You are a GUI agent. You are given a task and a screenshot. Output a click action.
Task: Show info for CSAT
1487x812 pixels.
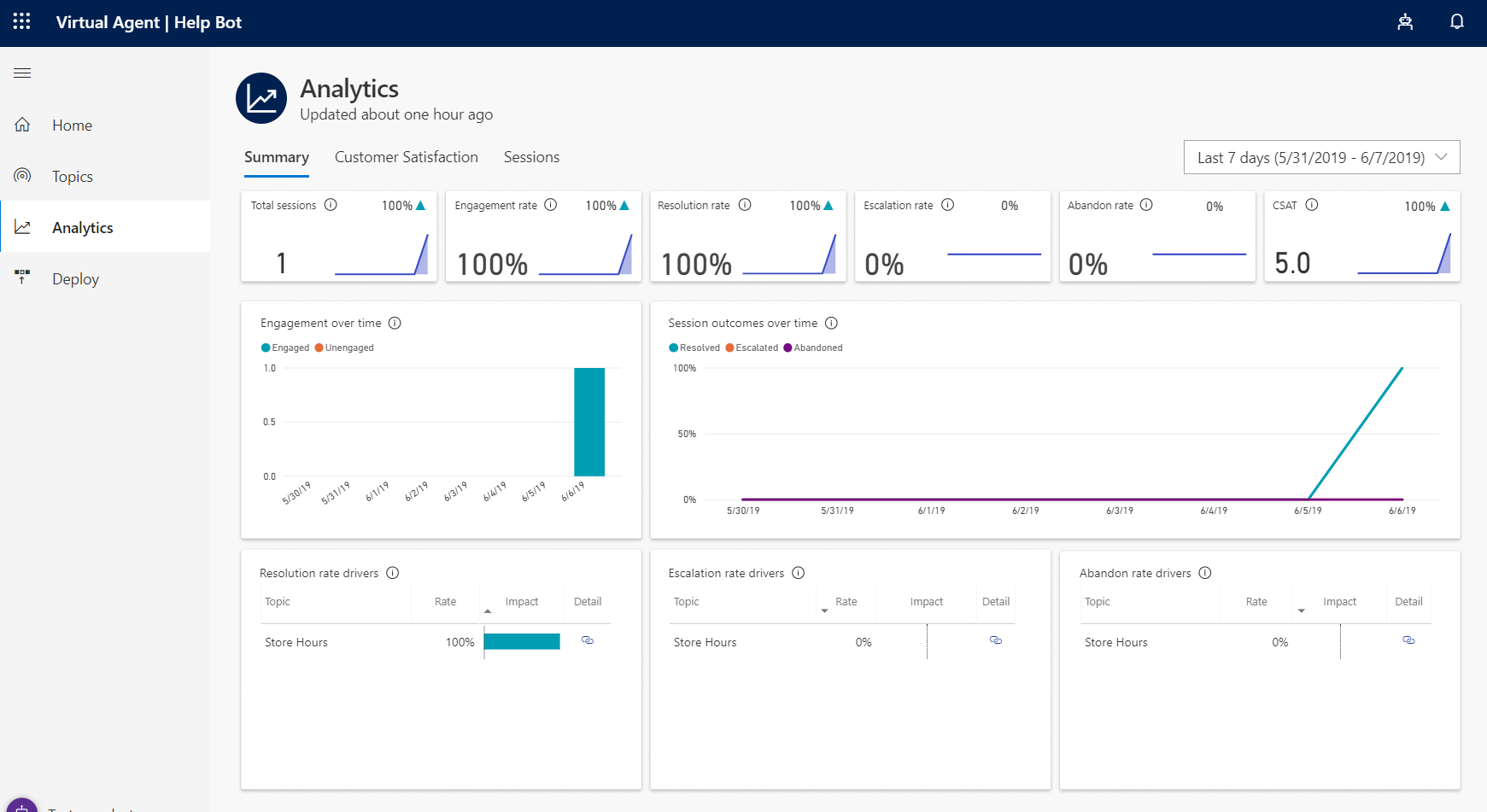pos(1312,205)
